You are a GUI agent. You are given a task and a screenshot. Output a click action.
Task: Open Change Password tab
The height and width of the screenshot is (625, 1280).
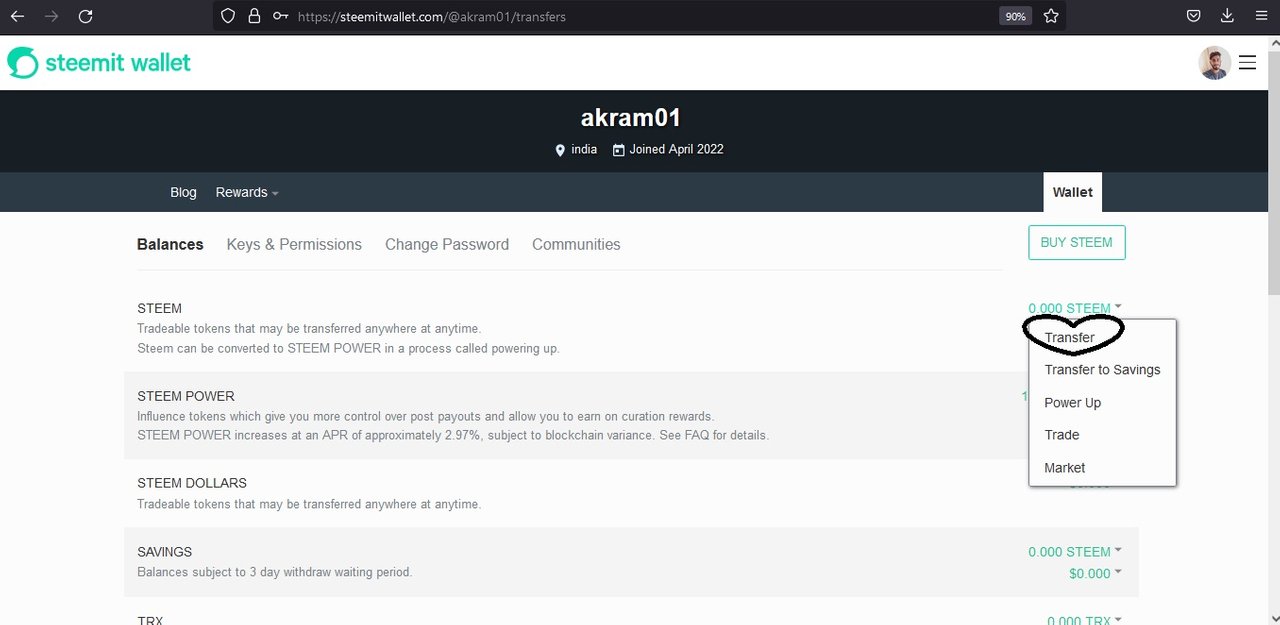[447, 244]
